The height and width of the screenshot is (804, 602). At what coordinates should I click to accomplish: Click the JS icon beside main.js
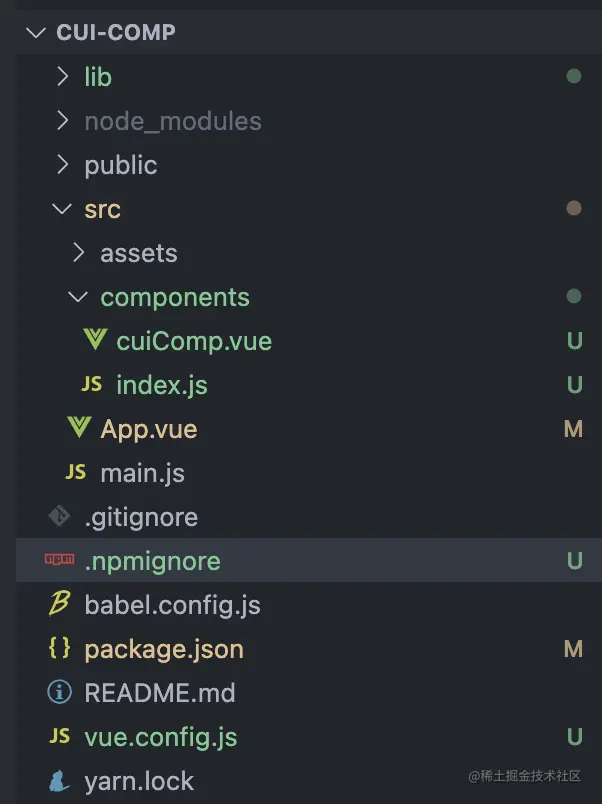(x=76, y=473)
